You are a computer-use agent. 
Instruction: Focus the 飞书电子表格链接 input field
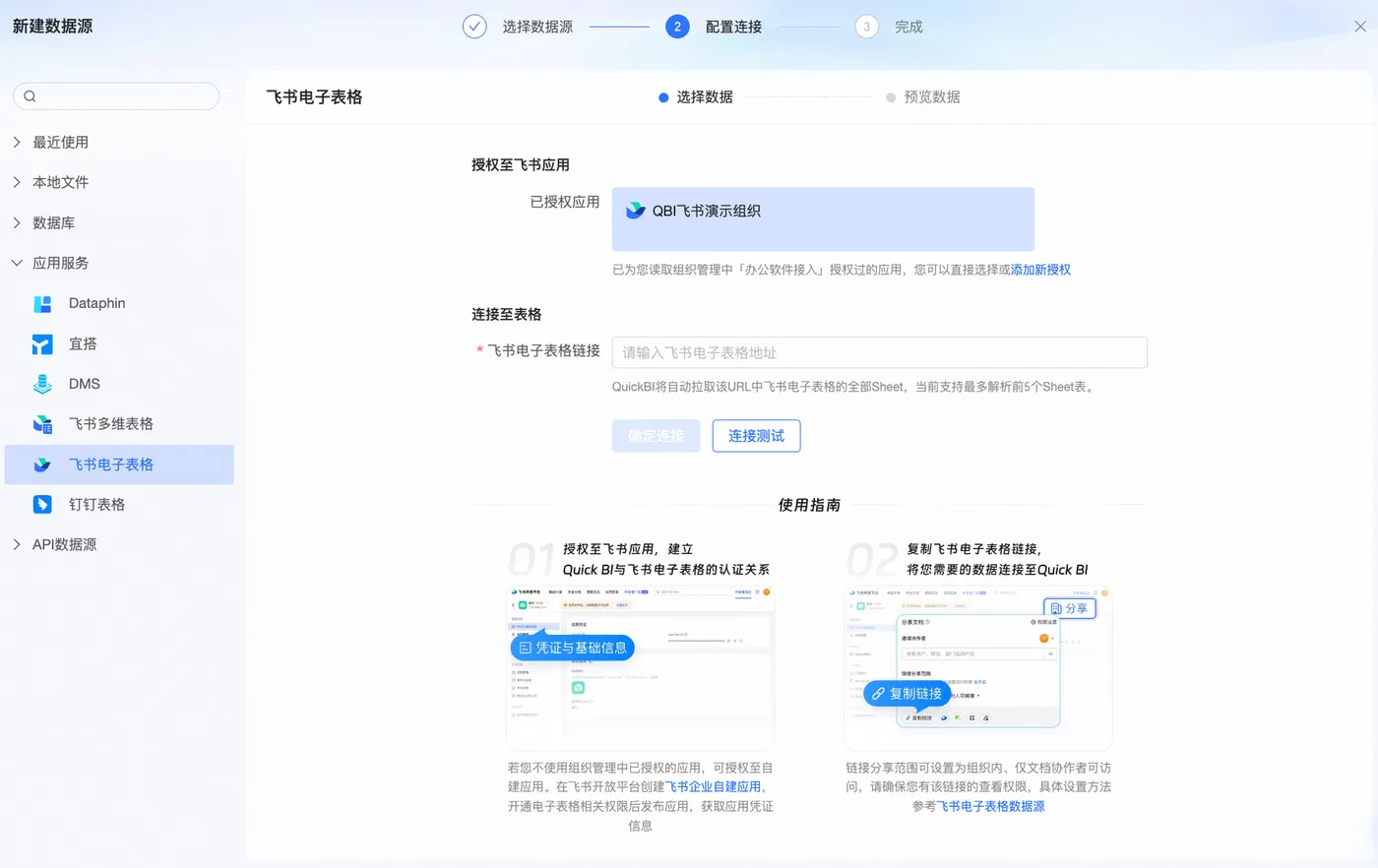click(879, 352)
